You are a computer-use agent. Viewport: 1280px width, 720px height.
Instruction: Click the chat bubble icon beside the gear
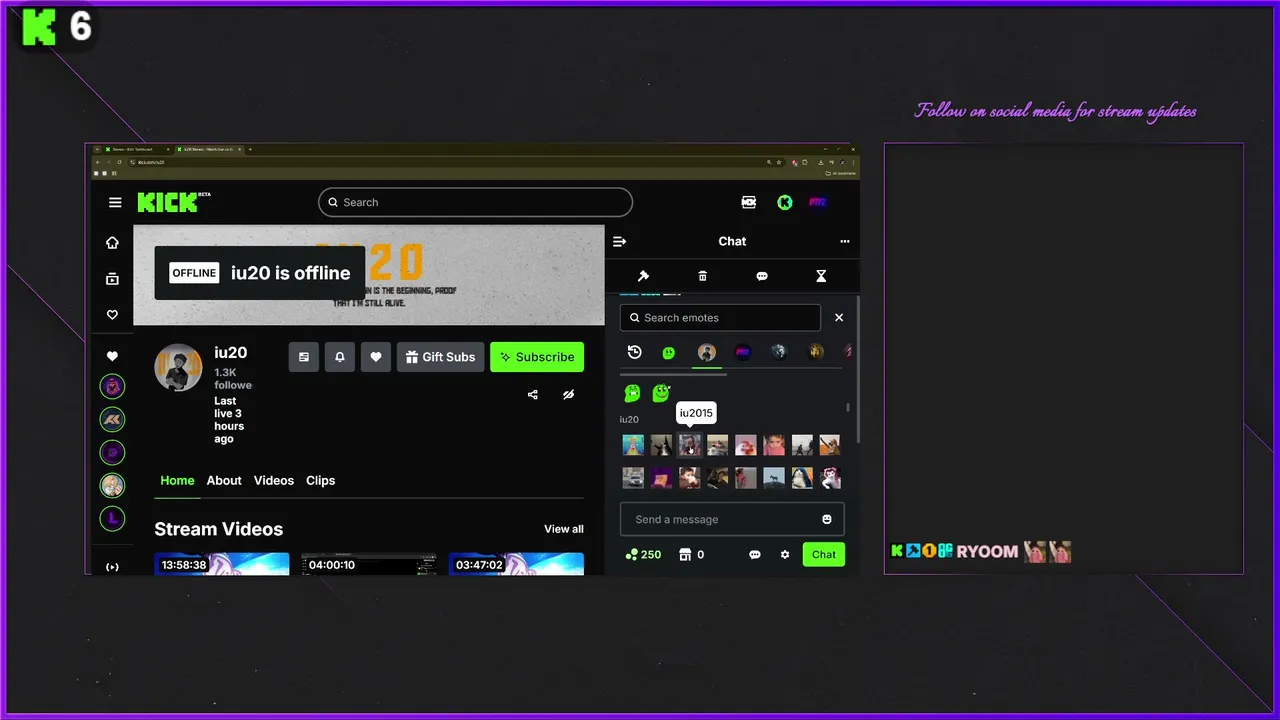pos(755,555)
